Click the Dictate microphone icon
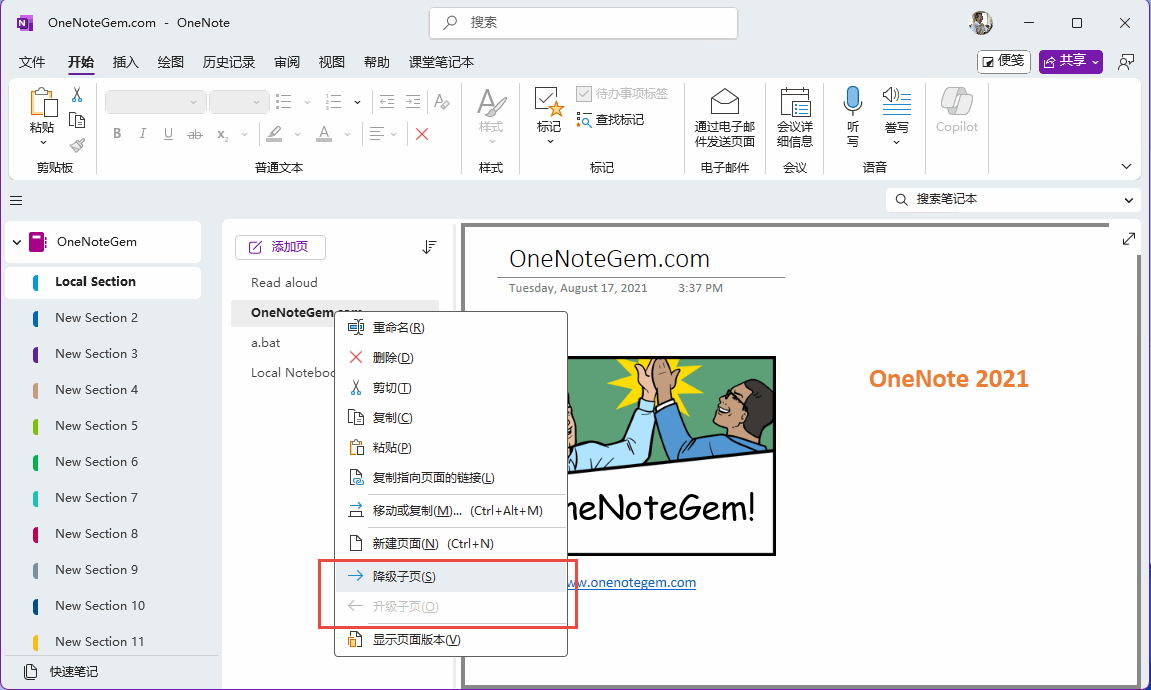Viewport: 1151px width, 690px height. tap(852, 101)
